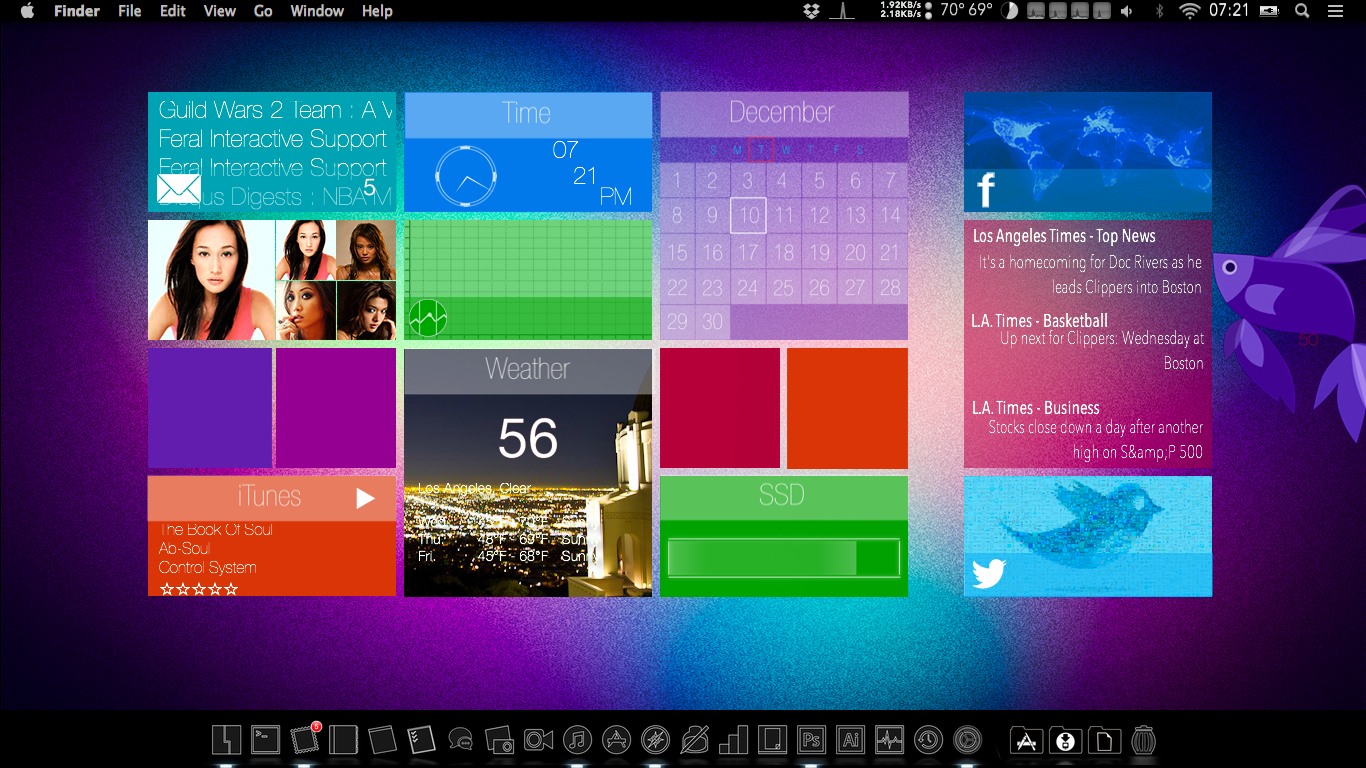
Task: Play iTunes track with play arrow
Action: pyautogui.click(x=365, y=498)
